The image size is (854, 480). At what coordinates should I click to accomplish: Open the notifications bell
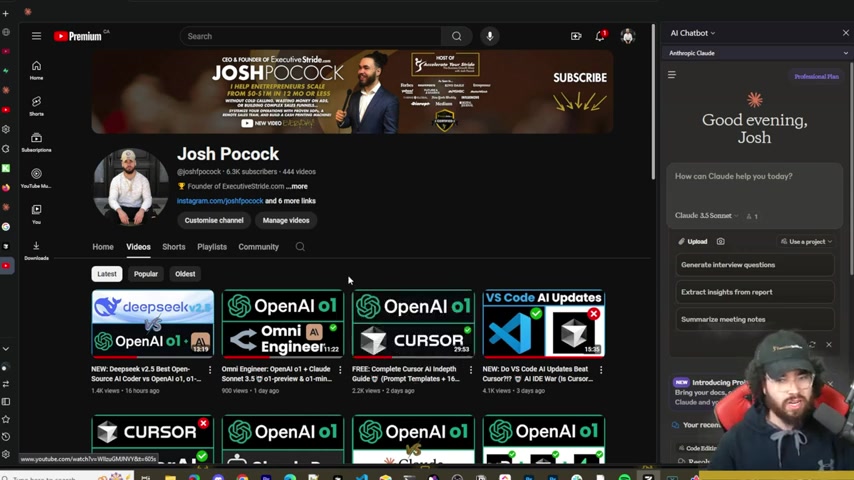pos(600,36)
